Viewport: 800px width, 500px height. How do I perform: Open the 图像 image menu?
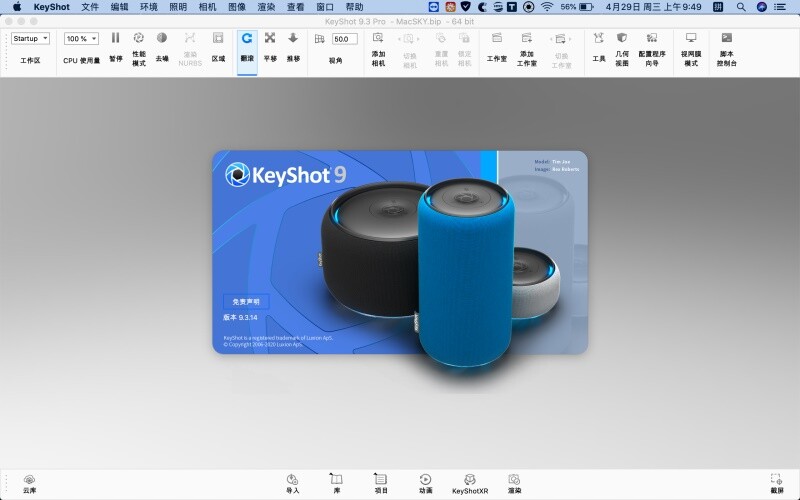click(237, 7)
